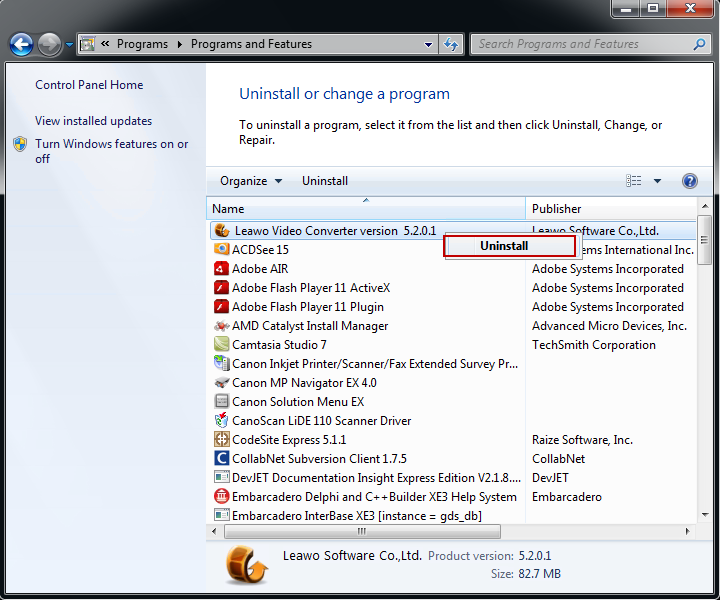The height and width of the screenshot is (600, 720).
Task: Open the Organize menu
Action: [251, 181]
